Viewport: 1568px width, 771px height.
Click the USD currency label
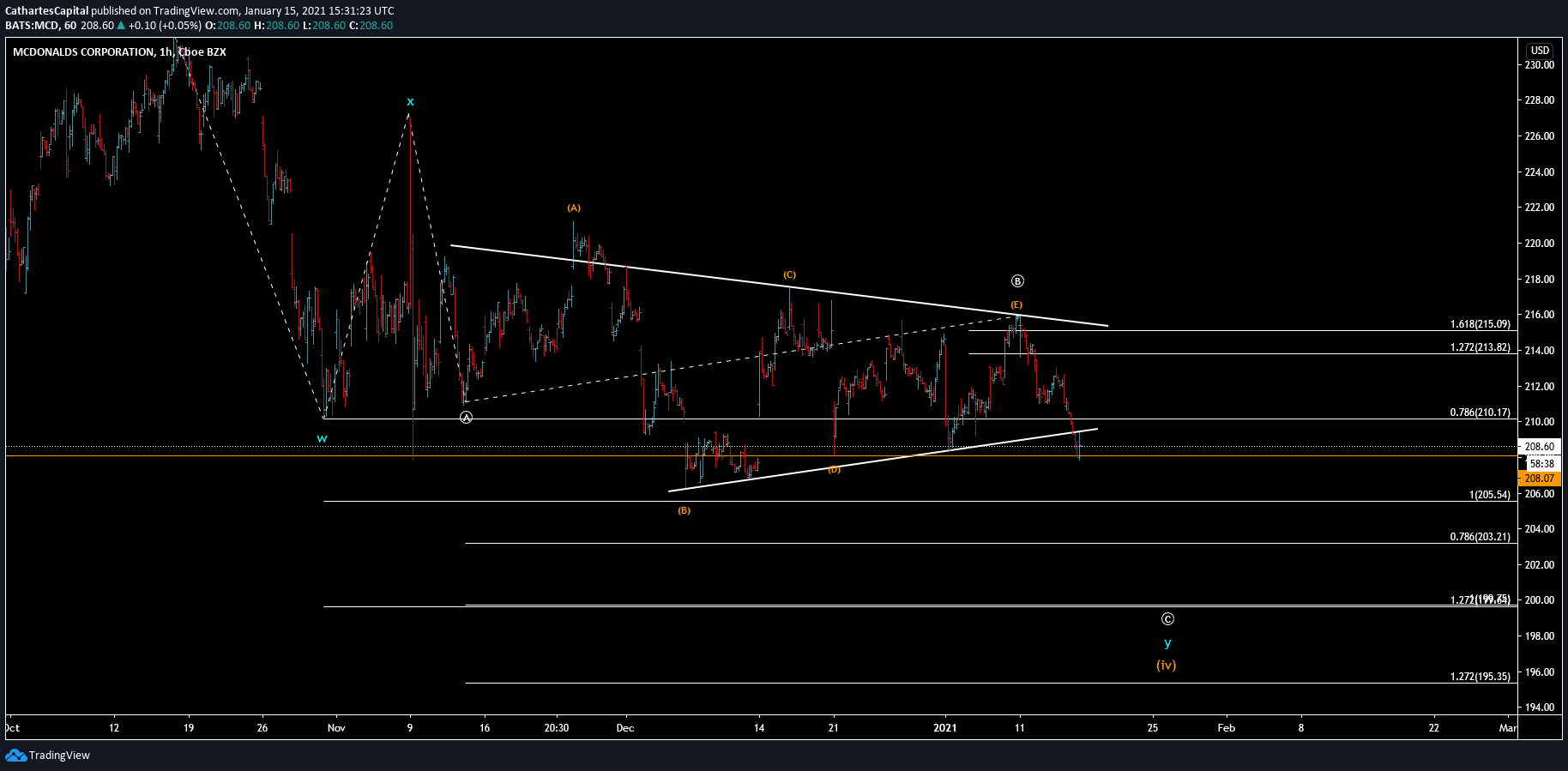[x=1541, y=51]
